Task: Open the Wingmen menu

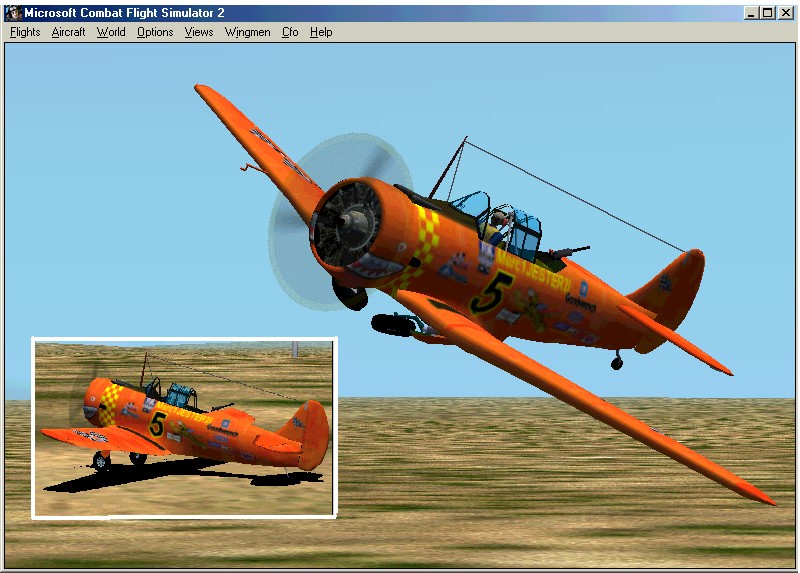Action: point(247,32)
